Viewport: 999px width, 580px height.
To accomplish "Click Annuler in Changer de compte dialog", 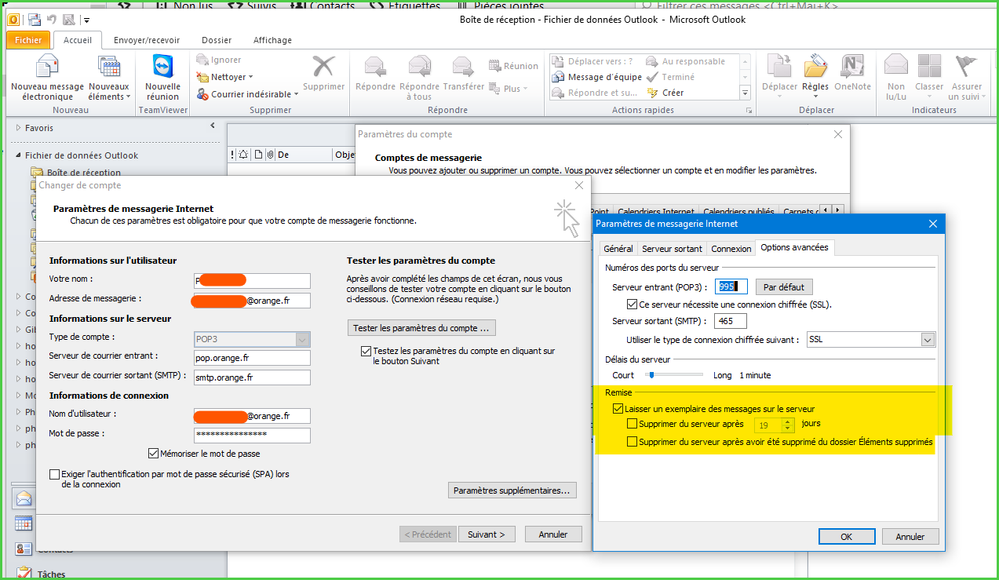I will (553, 534).
